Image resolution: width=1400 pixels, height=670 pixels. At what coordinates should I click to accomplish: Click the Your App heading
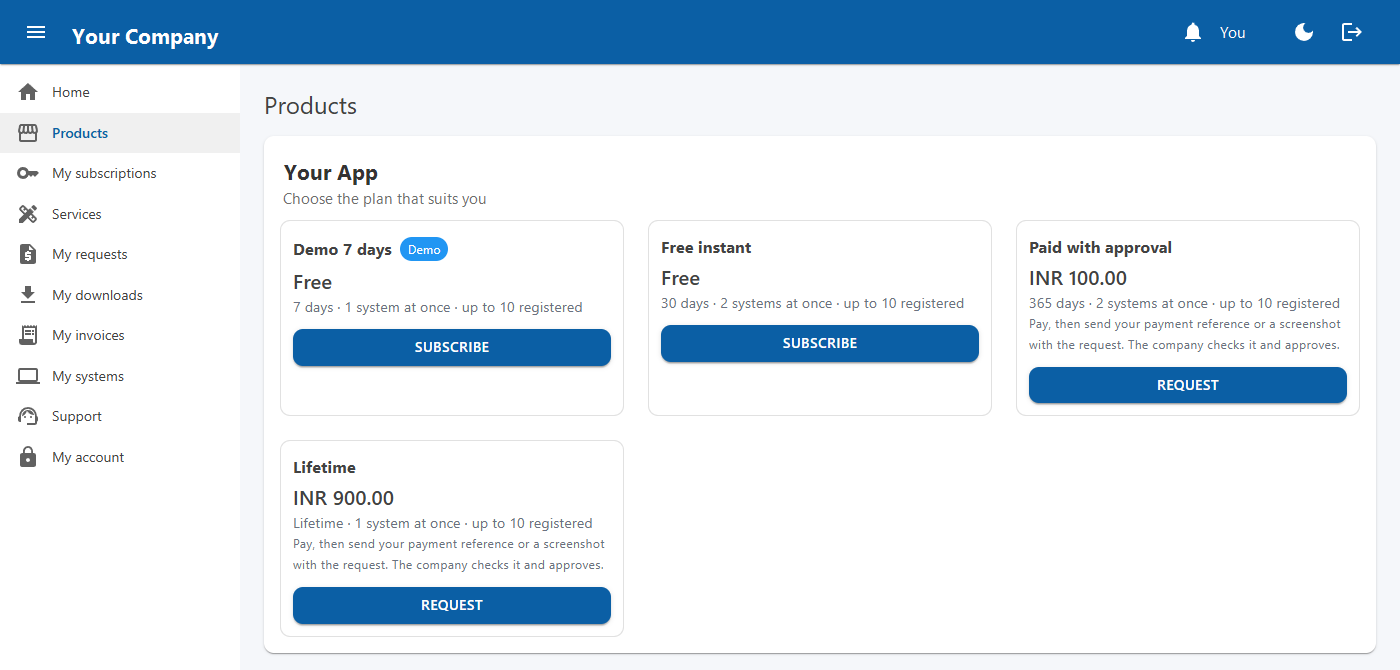pos(331,173)
